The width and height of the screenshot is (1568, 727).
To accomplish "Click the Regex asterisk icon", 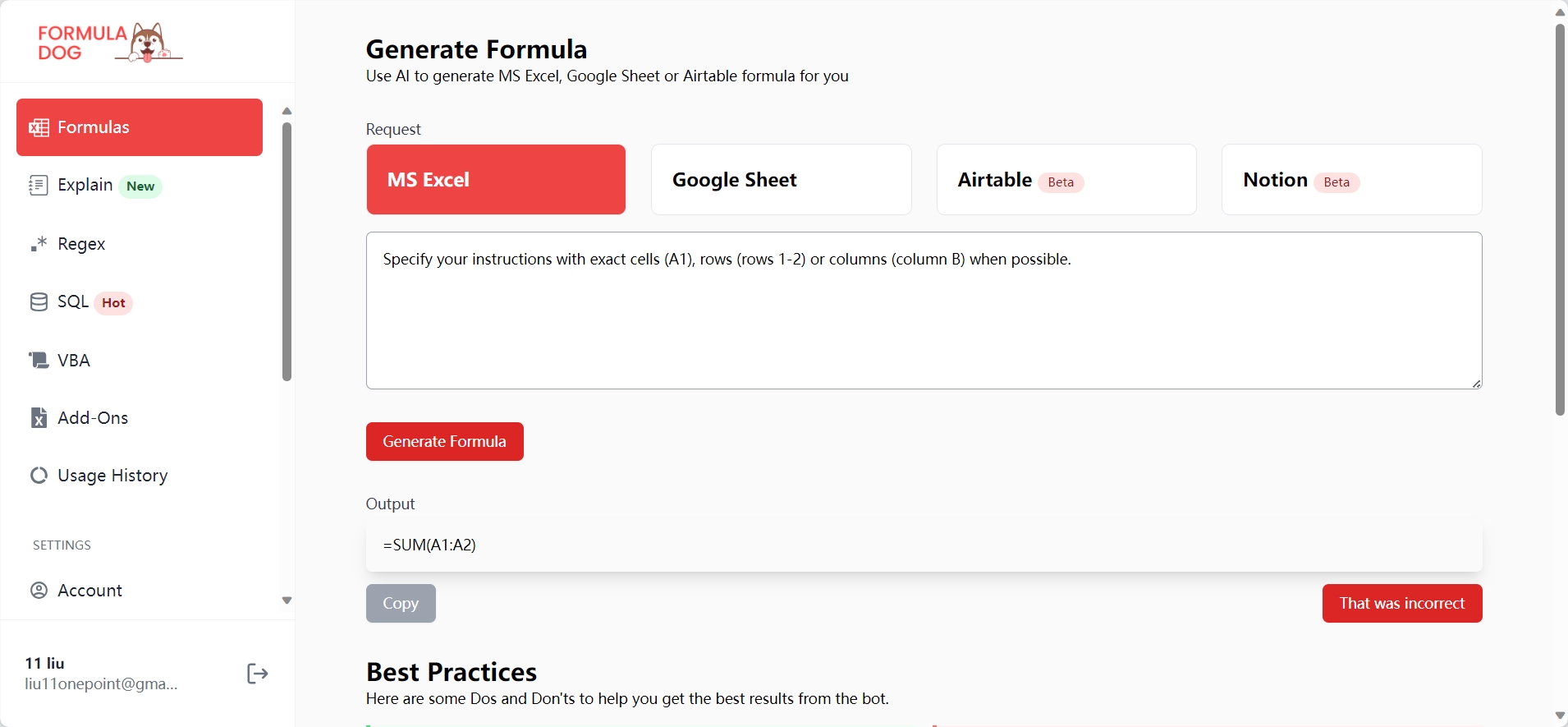I will pos(39,244).
